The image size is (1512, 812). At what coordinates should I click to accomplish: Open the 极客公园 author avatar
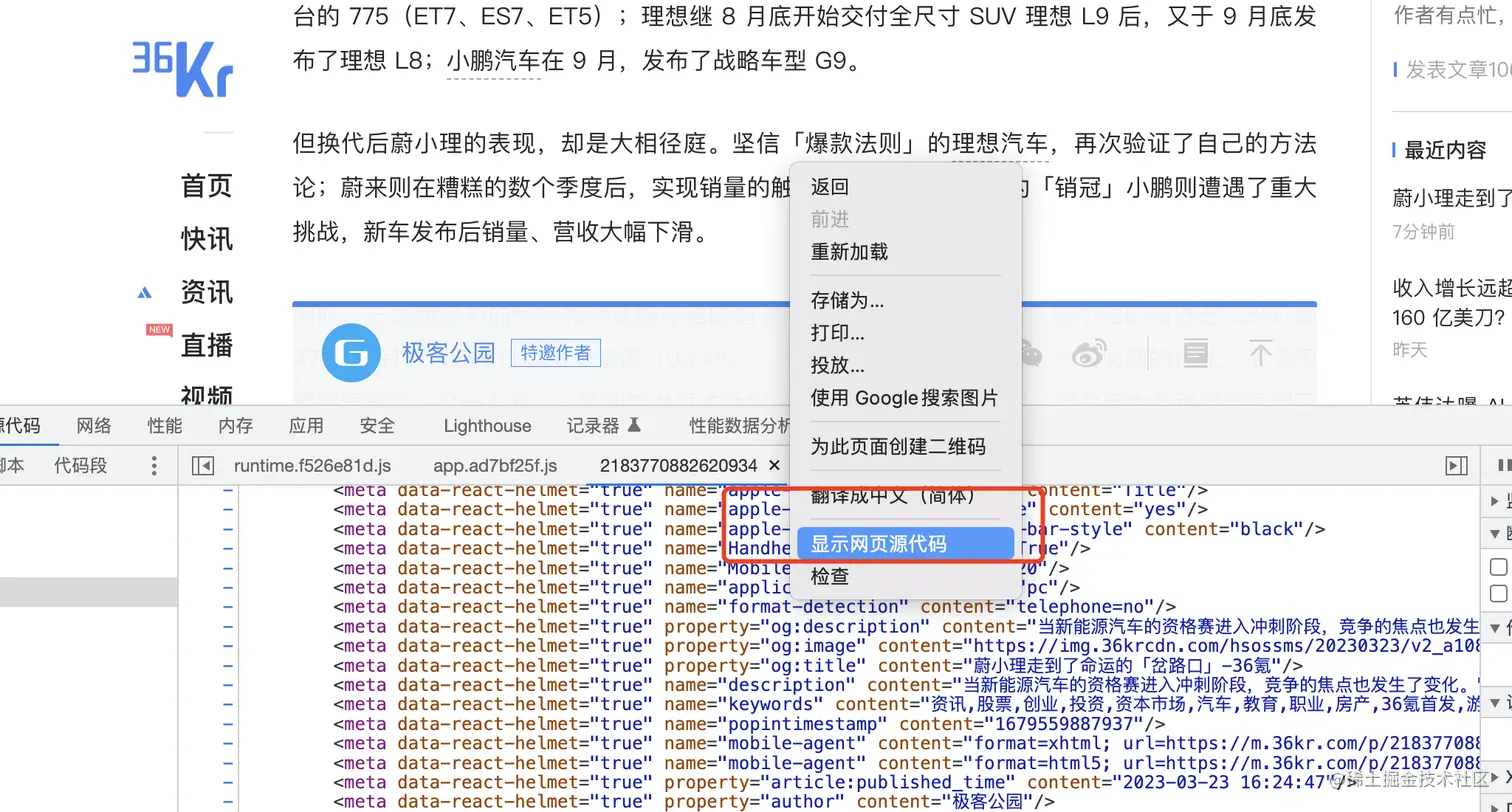click(x=352, y=353)
